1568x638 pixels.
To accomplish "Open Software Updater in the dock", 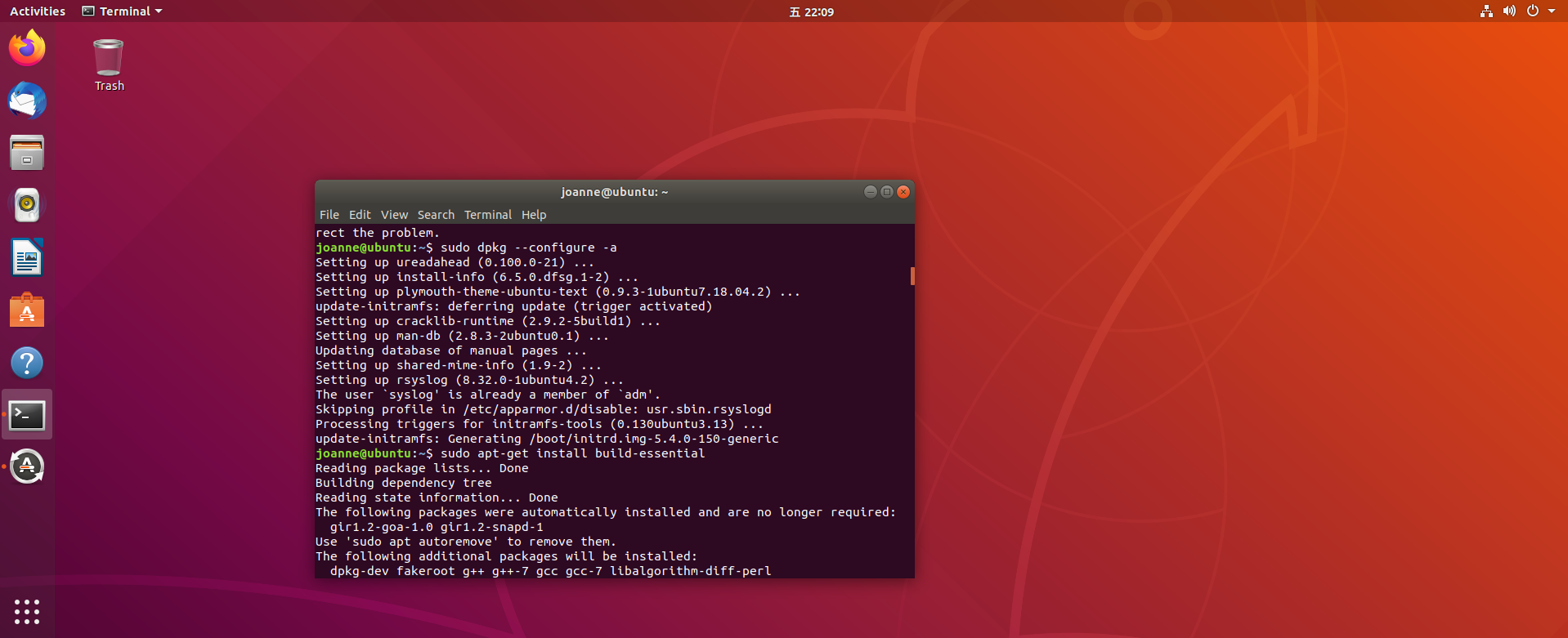I will click(27, 467).
